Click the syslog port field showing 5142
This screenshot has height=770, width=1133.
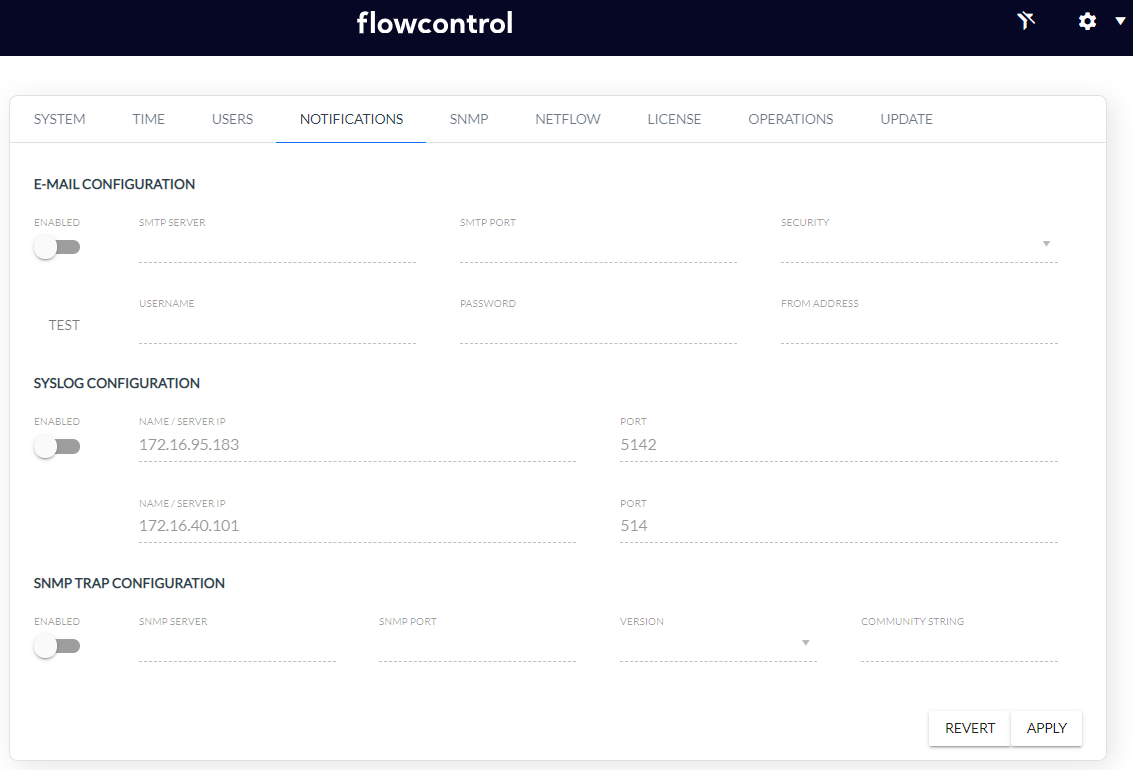click(839, 445)
